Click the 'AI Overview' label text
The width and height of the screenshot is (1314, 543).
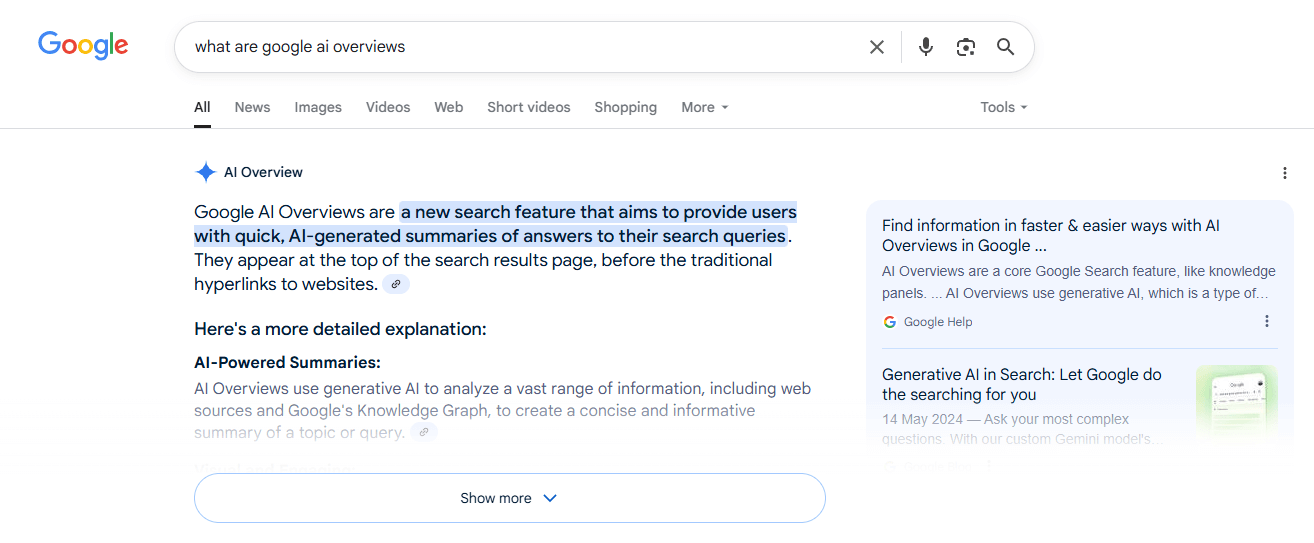[x=263, y=172]
